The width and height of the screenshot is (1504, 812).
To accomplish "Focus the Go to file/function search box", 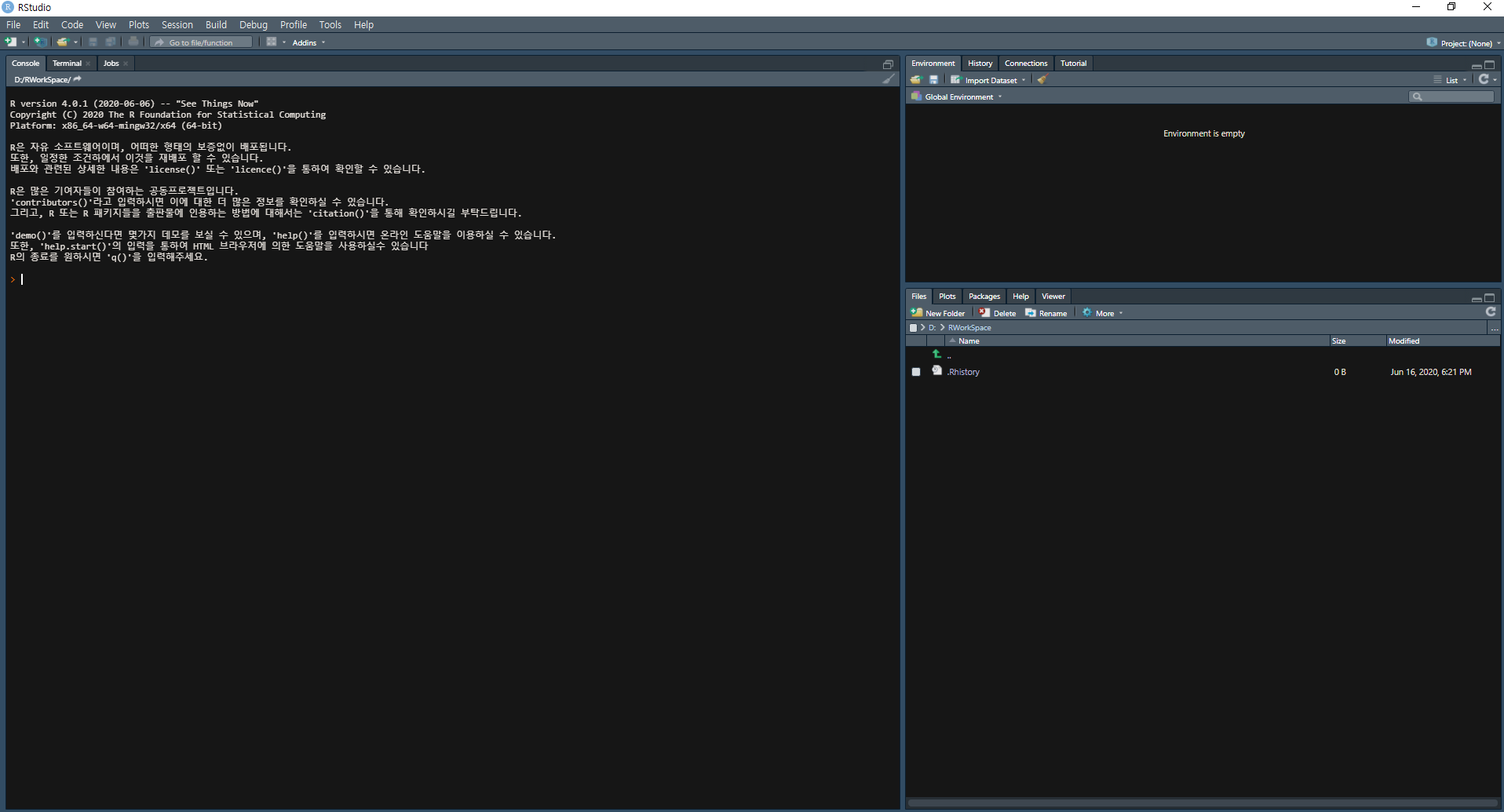I will coord(202,42).
